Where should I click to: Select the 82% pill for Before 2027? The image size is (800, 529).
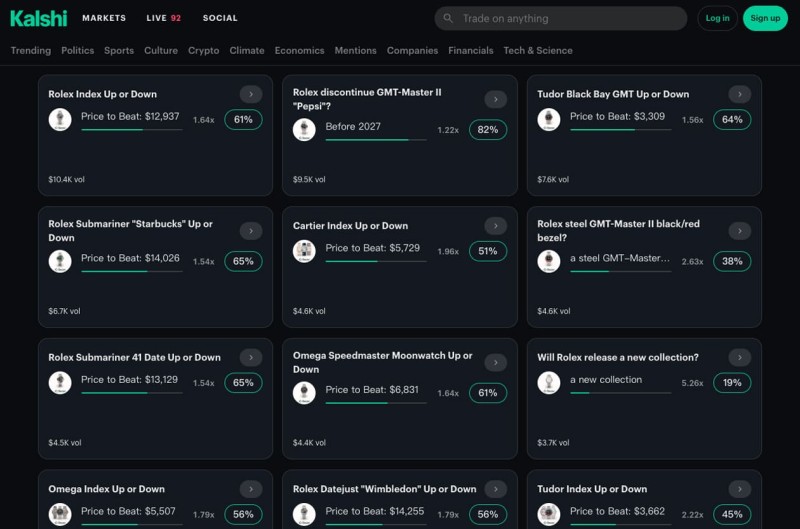[x=487, y=130]
